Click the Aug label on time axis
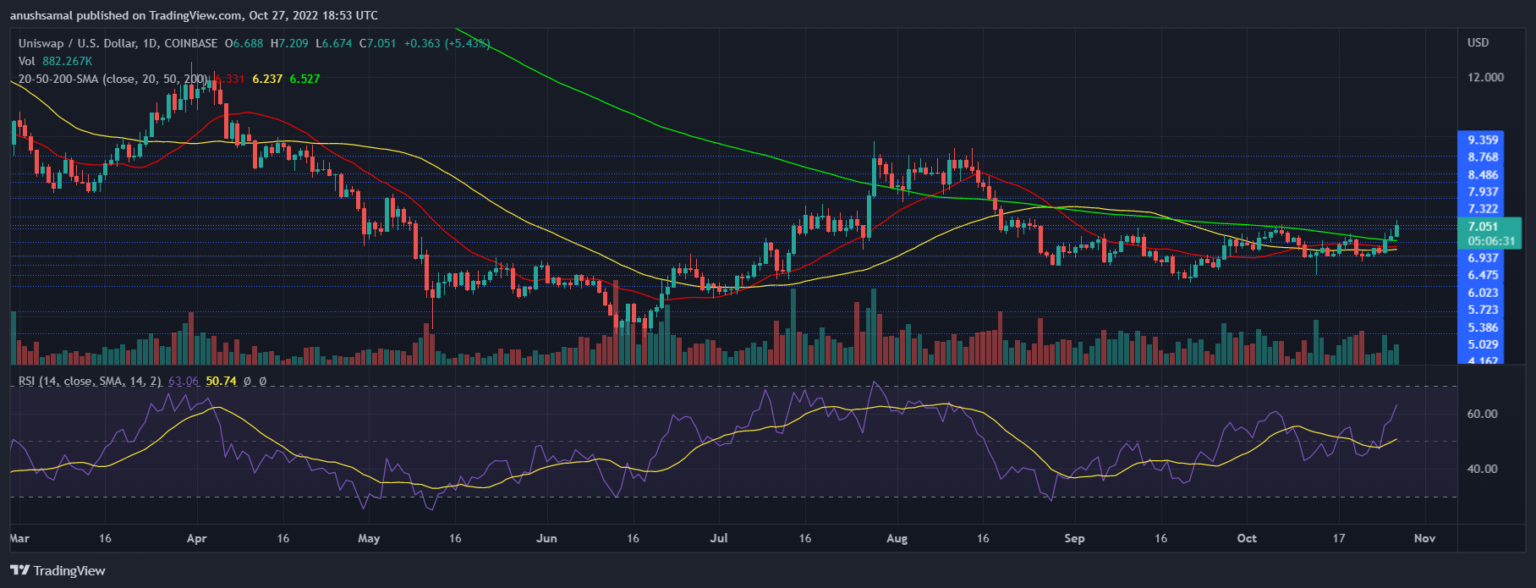Image resolution: width=1536 pixels, height=588 pixels. [x=897, y=538]
